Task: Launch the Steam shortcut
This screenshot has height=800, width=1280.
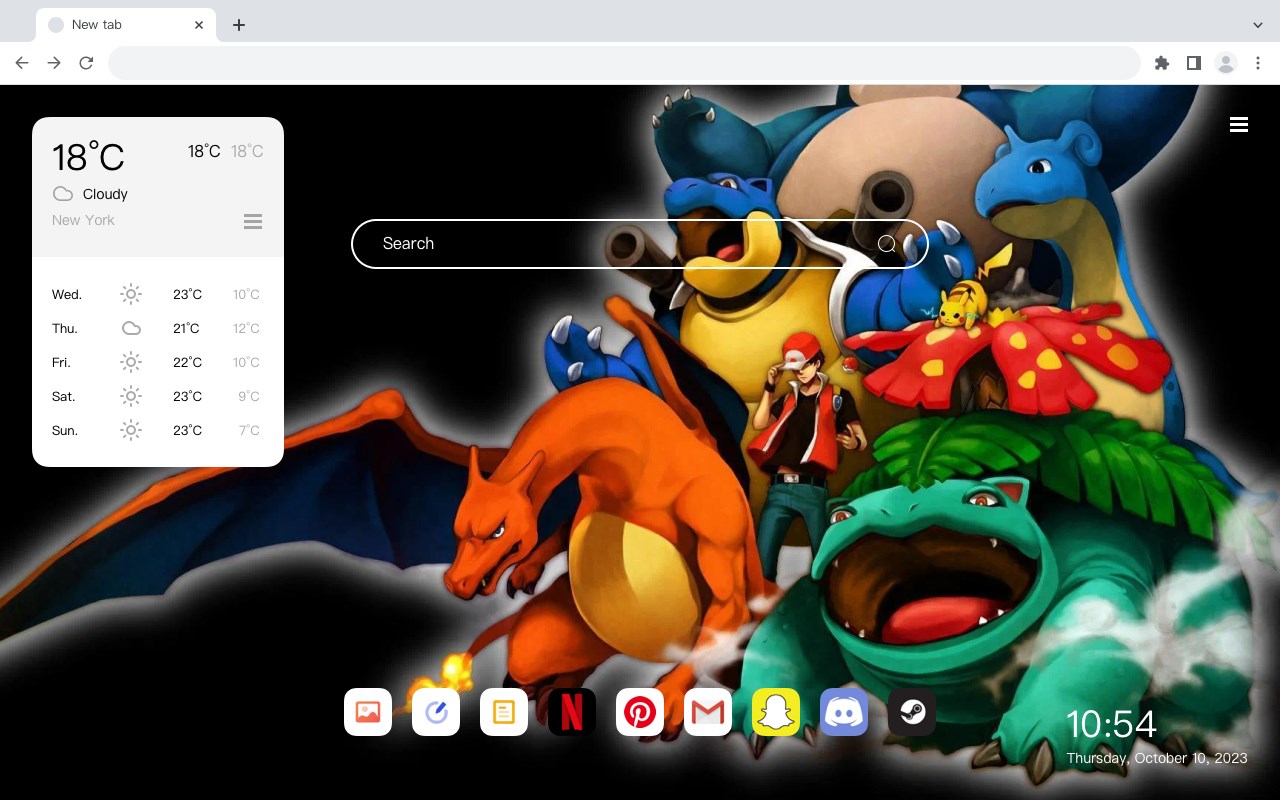Action: [x=912, y=712]
